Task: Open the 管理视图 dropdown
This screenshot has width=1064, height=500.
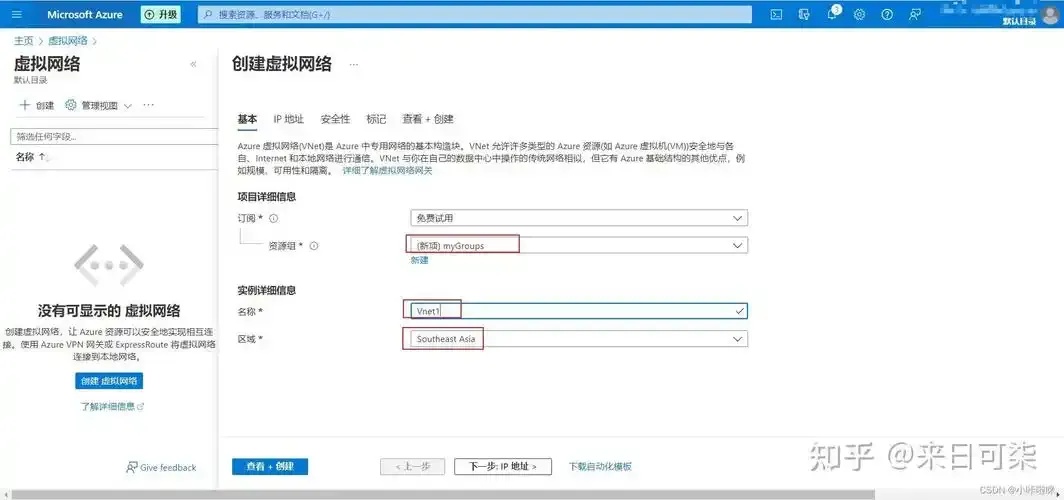Action: click(98, 105)
